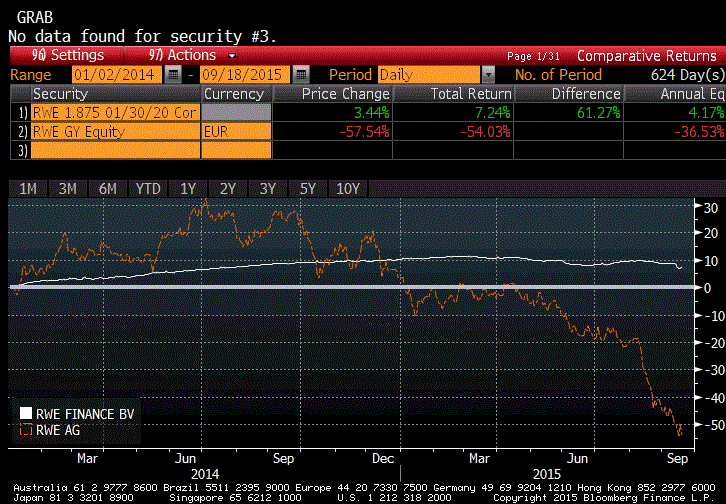
Task: Click the 4.17% annual equivalent value
Action: click(707, 112)
